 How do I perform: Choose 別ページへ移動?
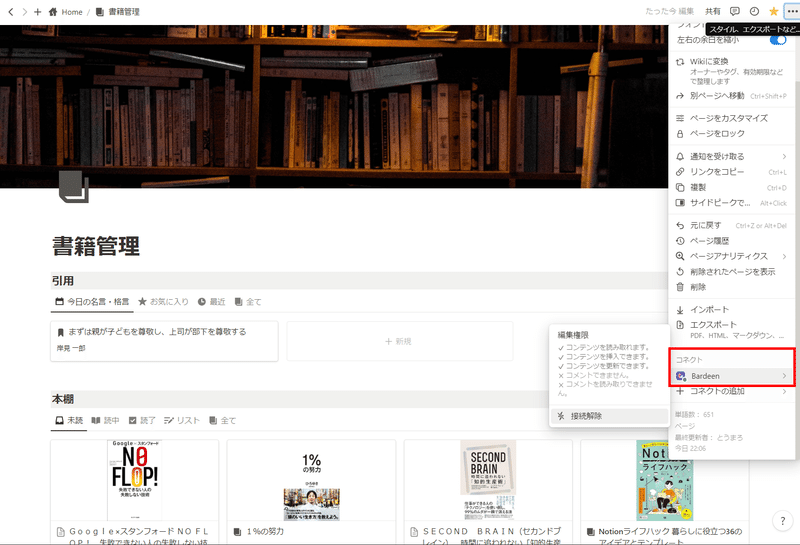tap(732, 95)
